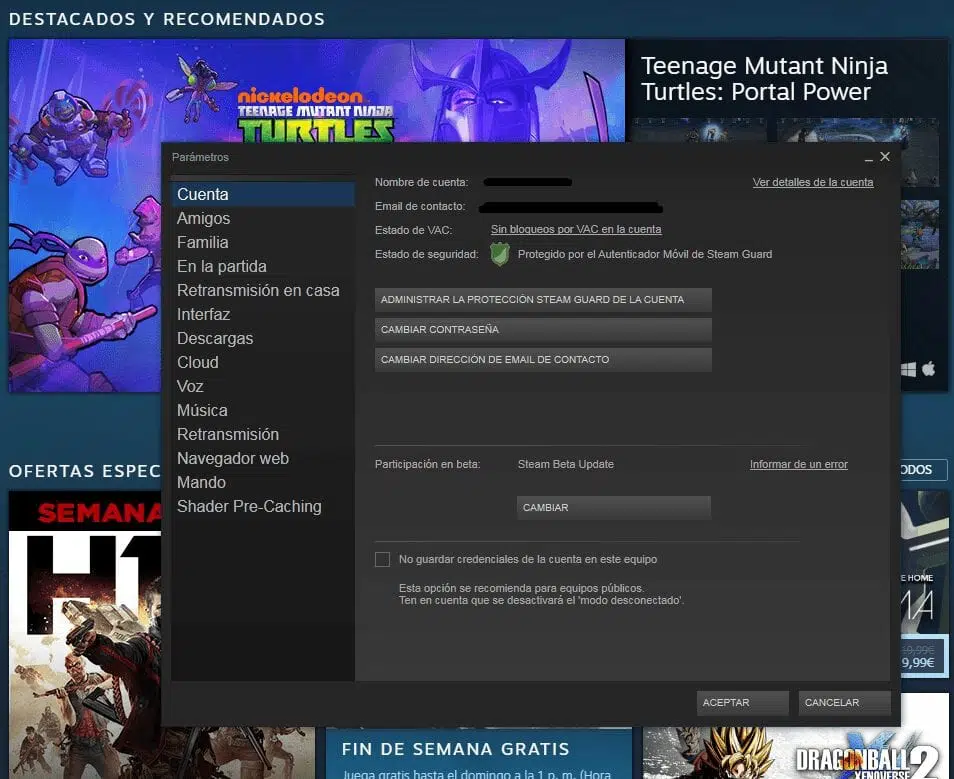The image size is (954, 779).
Task: Click the Protegido por el Autenticador Móvil text
Action: coord(645,254)
